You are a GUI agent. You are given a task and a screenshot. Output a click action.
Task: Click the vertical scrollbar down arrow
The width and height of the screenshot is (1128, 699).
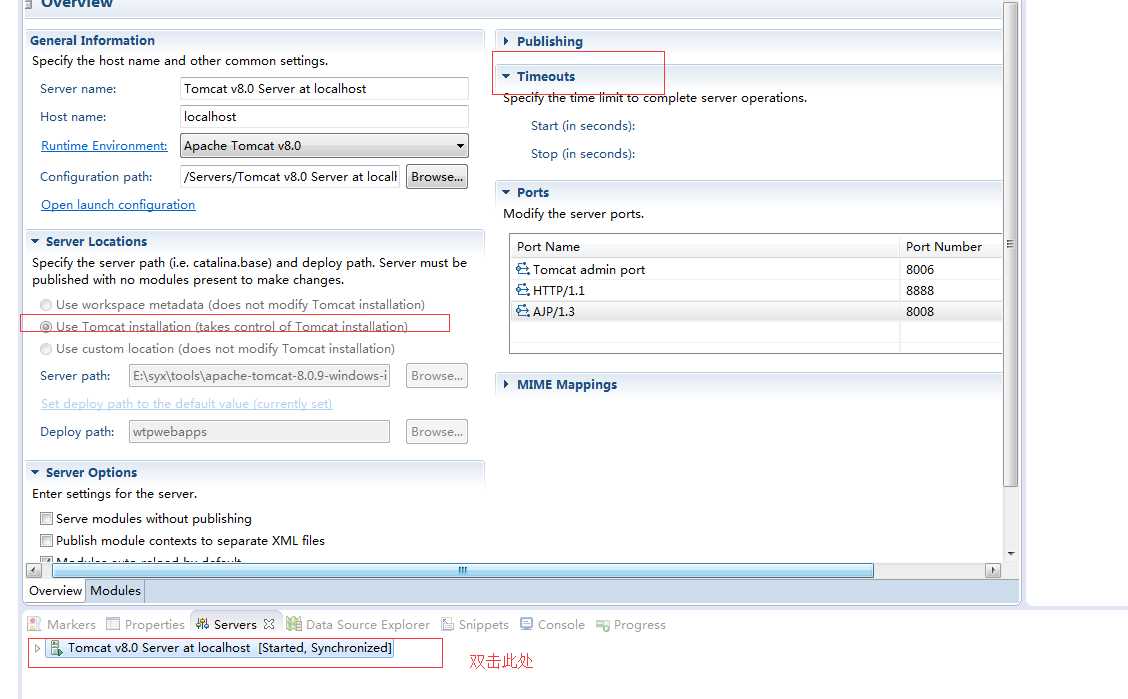tap(1011, 554)
